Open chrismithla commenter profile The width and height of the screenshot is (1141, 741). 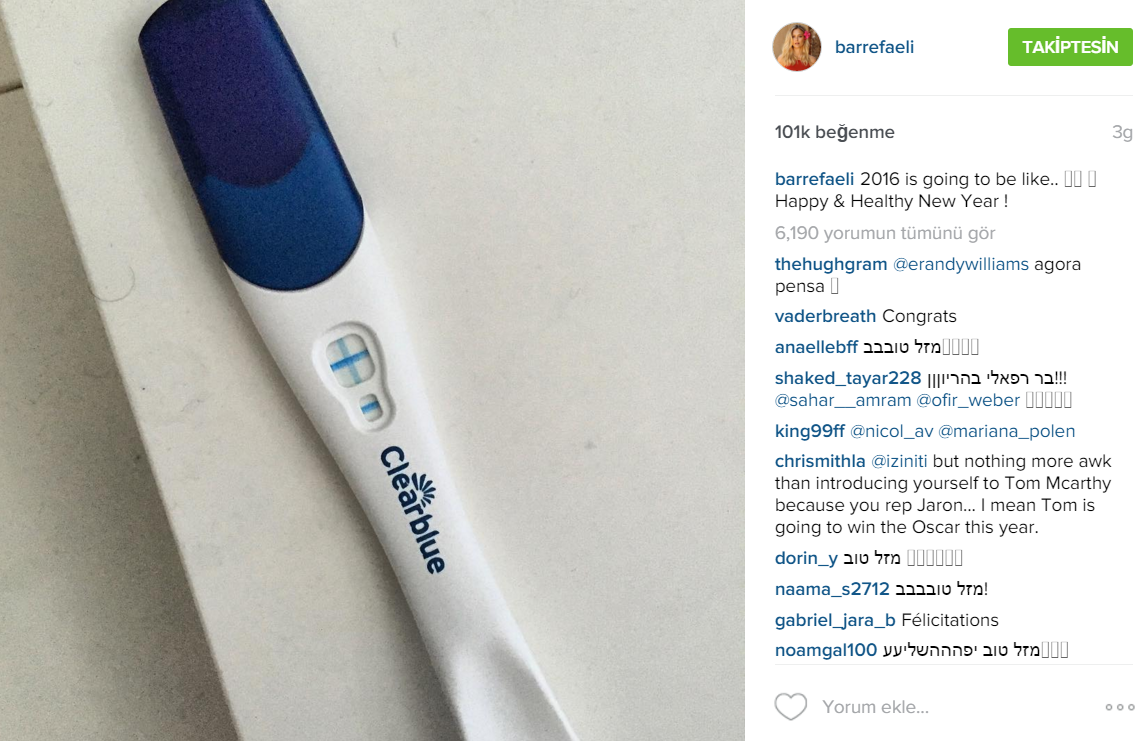coord(820,461)
